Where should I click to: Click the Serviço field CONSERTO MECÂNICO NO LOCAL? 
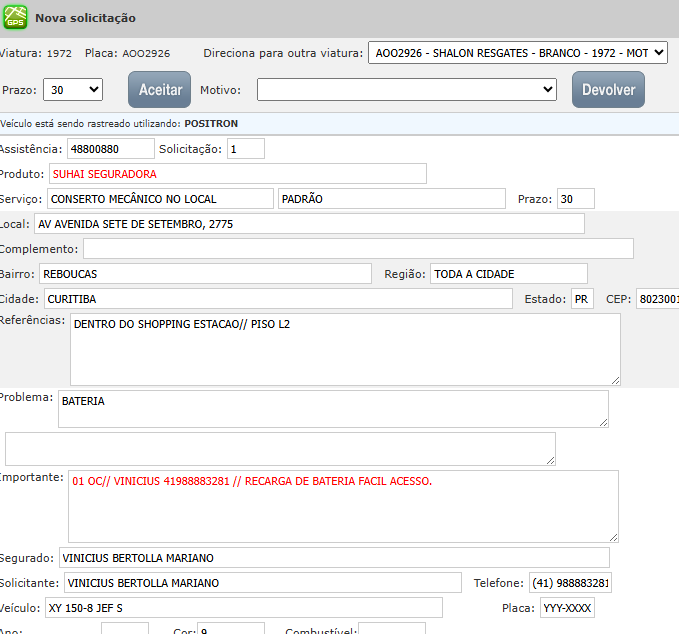point(160,199)
